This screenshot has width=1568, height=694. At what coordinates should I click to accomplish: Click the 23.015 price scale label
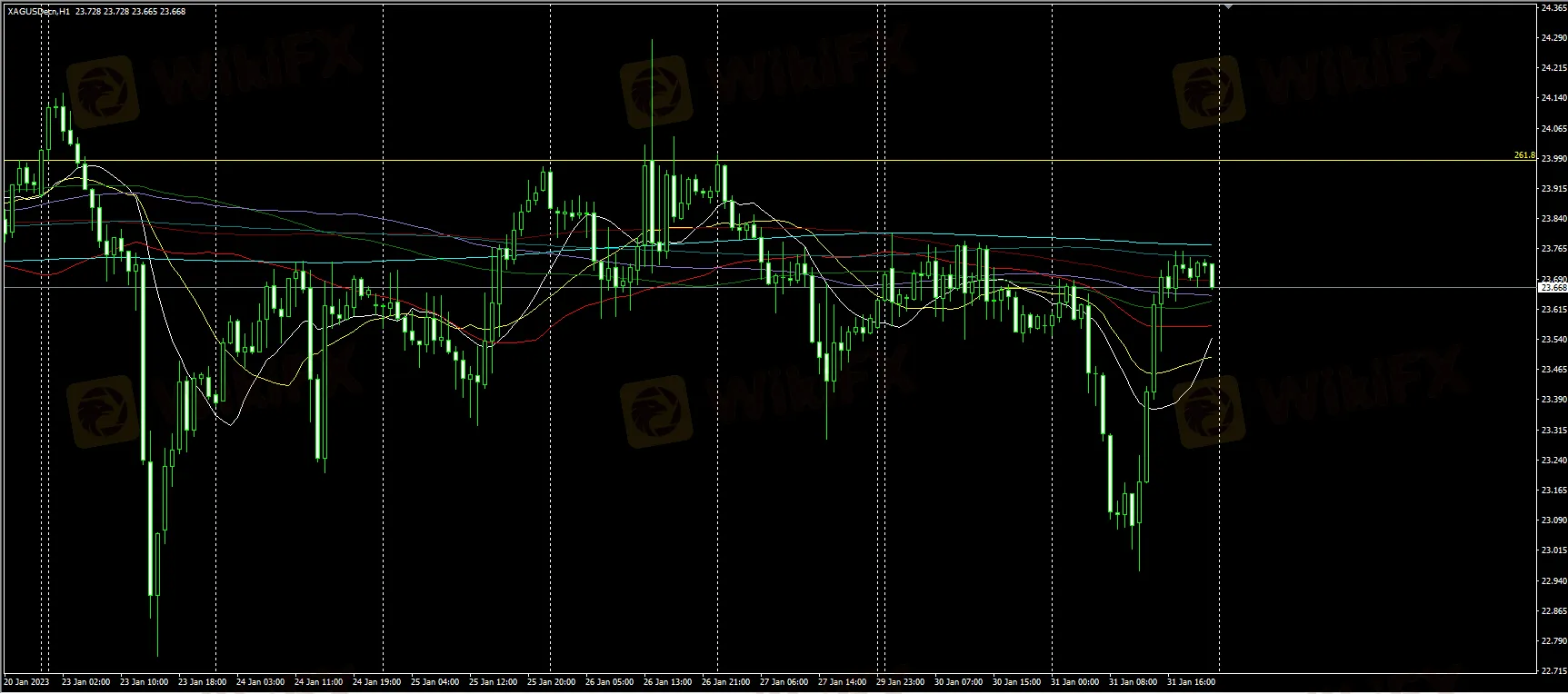(1553, 550)
